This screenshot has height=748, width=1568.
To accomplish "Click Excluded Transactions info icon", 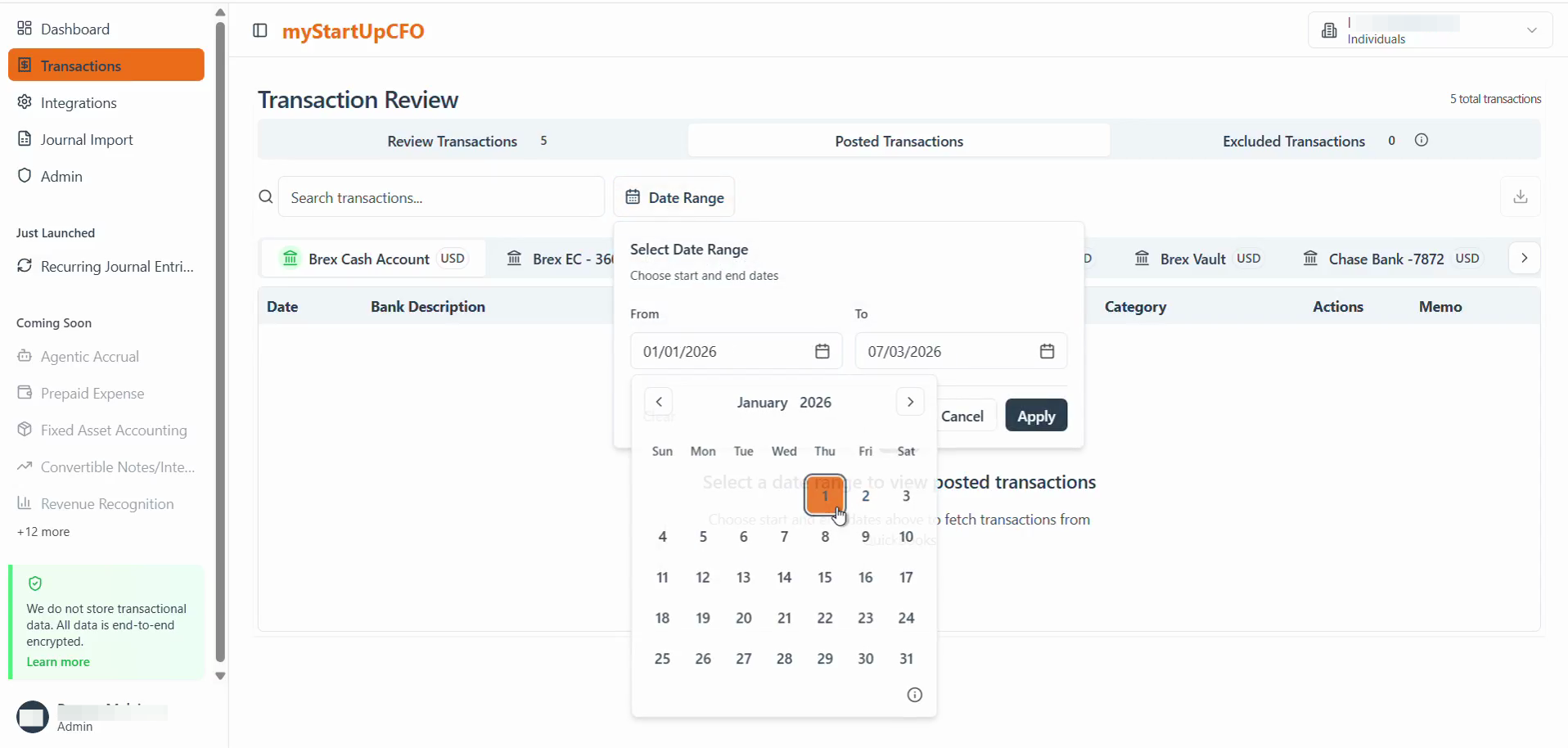I will click(1422, 140).
